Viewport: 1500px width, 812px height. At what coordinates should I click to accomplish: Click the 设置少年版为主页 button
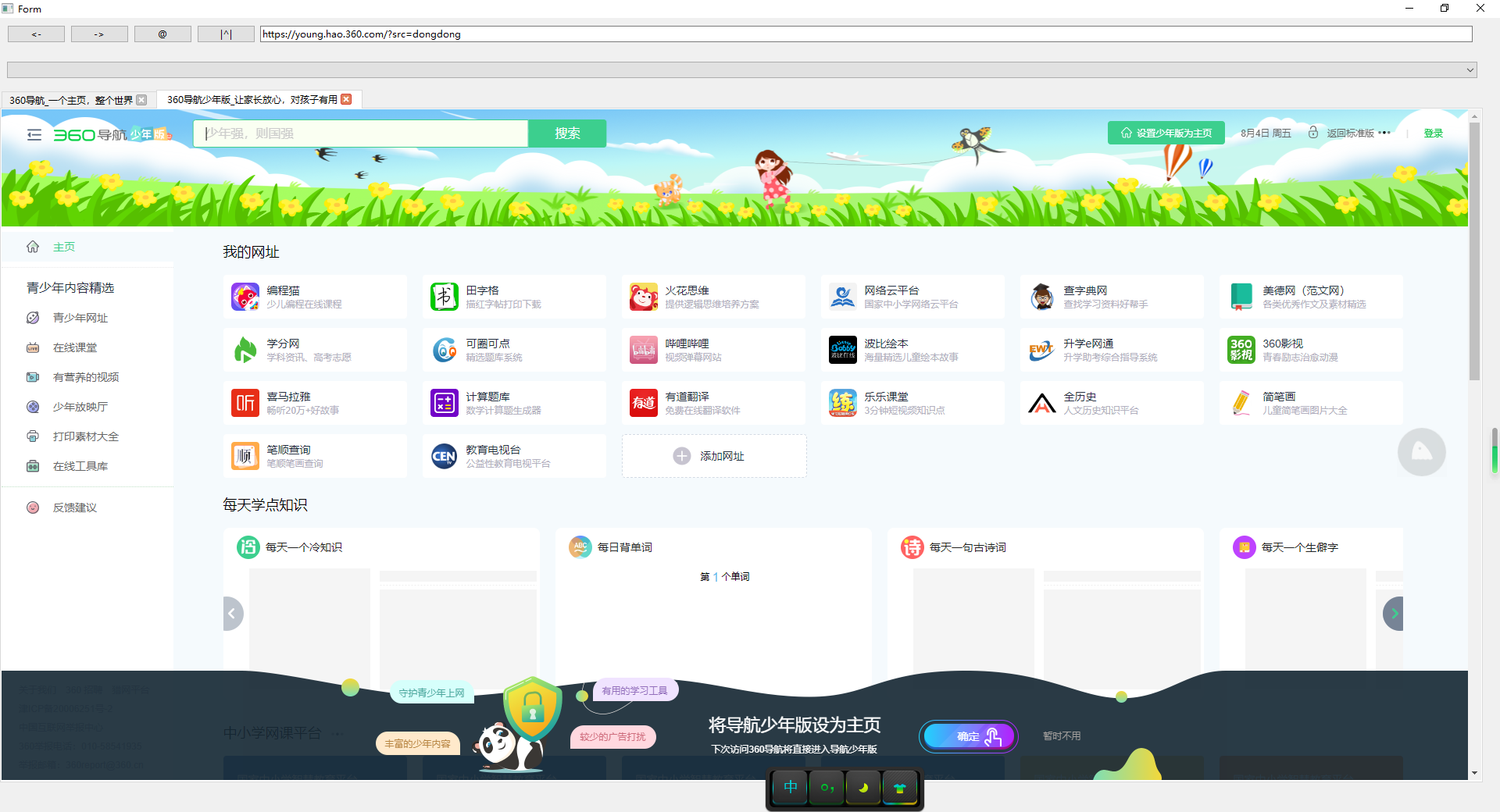click(1166, 133)
